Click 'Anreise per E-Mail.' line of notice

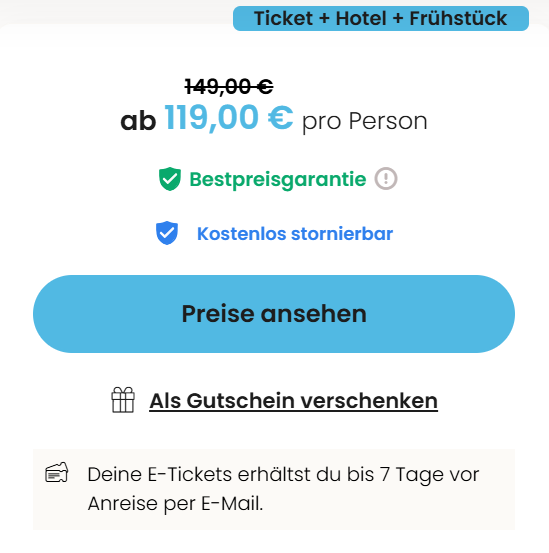[175, 503]
